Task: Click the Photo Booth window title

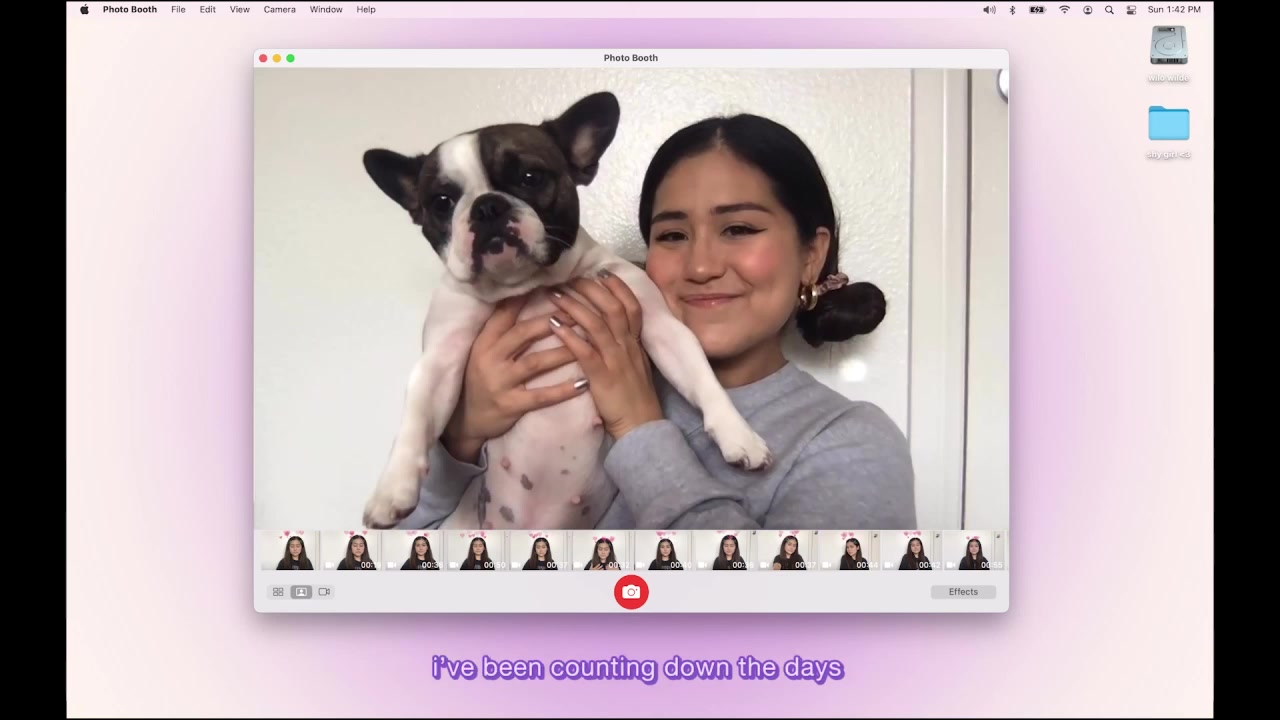Action: (631, 58)
